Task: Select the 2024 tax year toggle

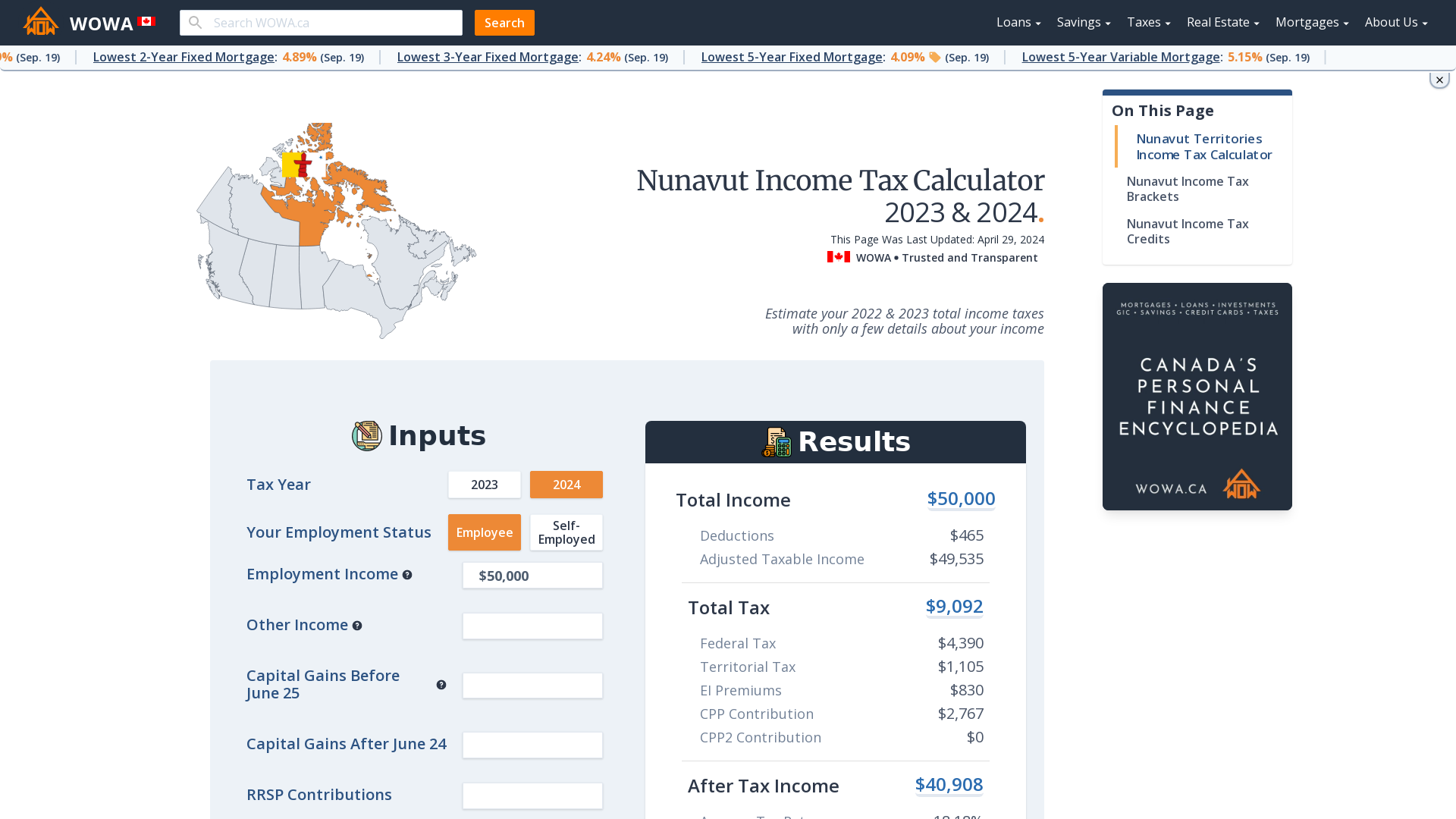Action: (566, 484)
